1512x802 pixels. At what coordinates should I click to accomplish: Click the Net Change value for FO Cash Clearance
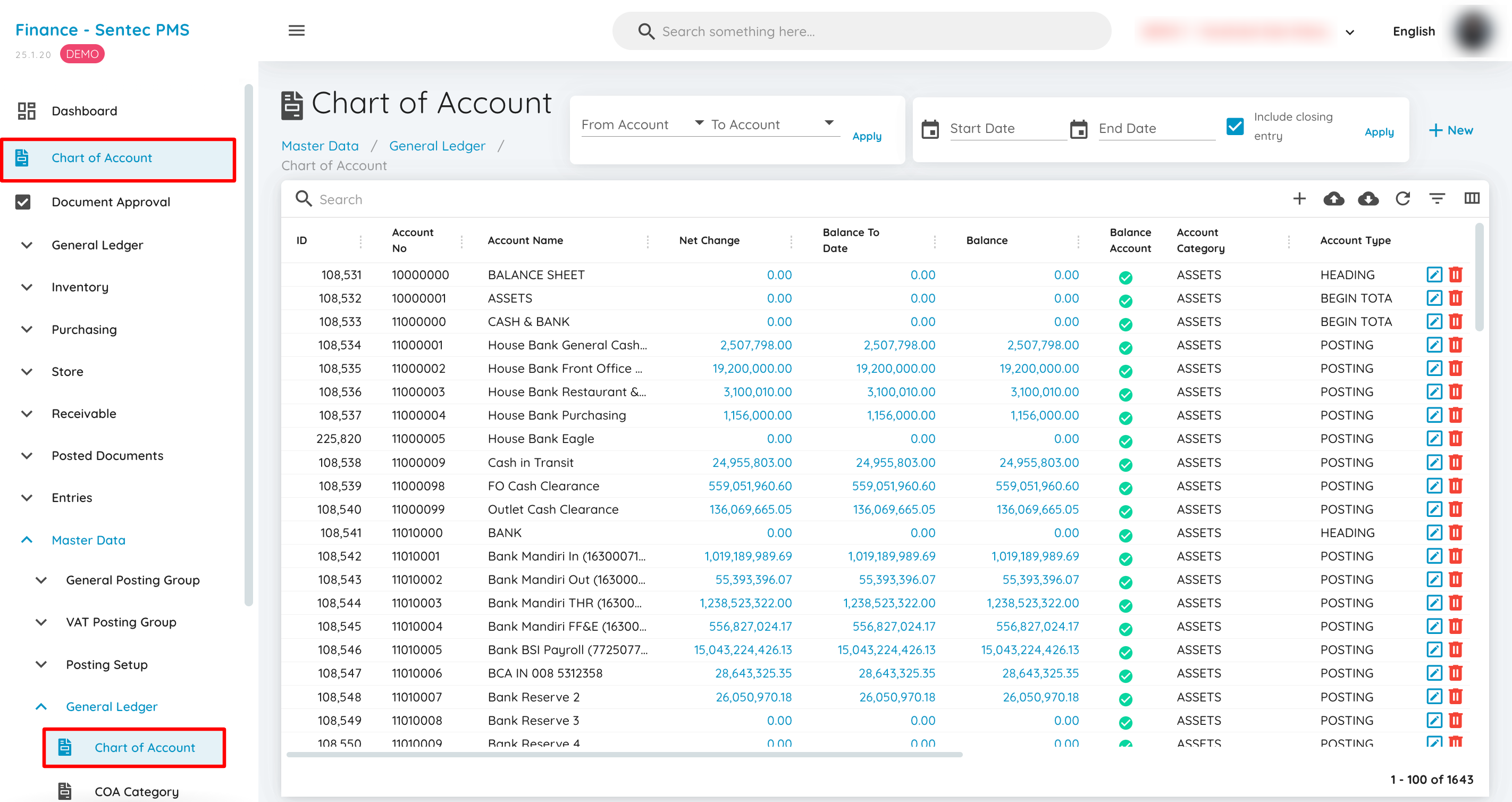point(750,486)
